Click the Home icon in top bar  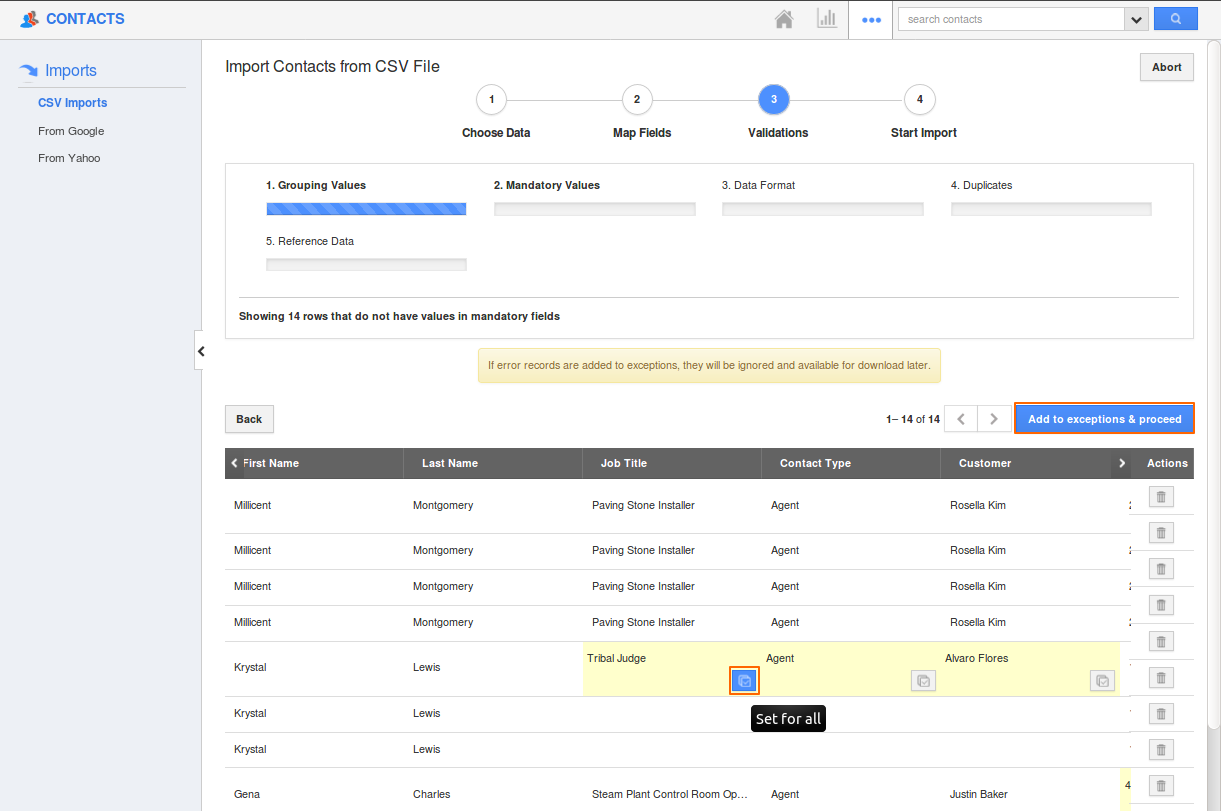point(784,19)
